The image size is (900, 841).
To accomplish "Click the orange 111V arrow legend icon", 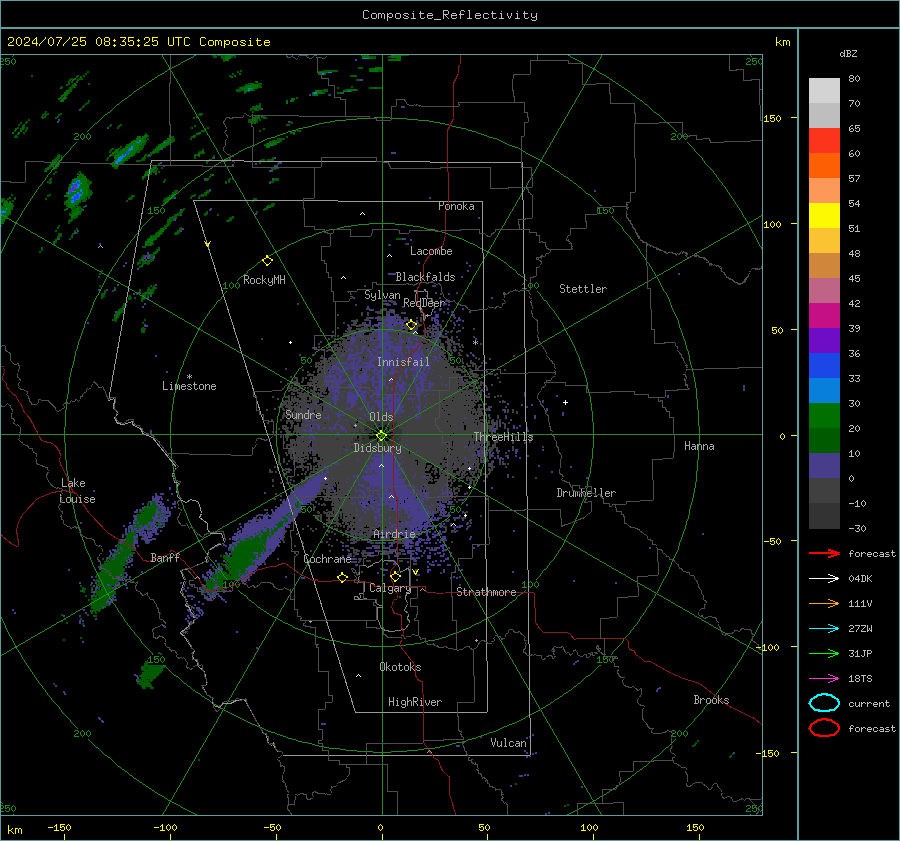I will 824,603.
